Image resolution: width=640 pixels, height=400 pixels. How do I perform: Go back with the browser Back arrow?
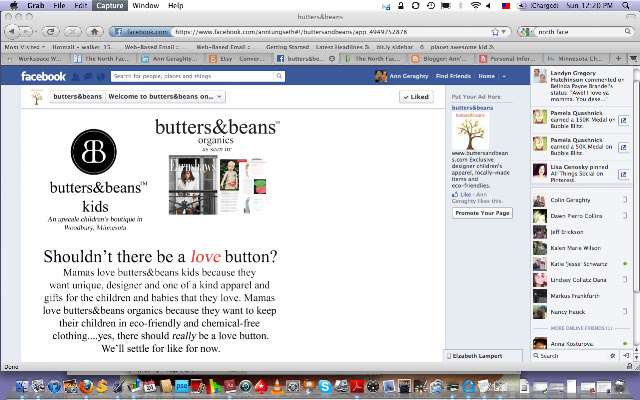[12, 31]
